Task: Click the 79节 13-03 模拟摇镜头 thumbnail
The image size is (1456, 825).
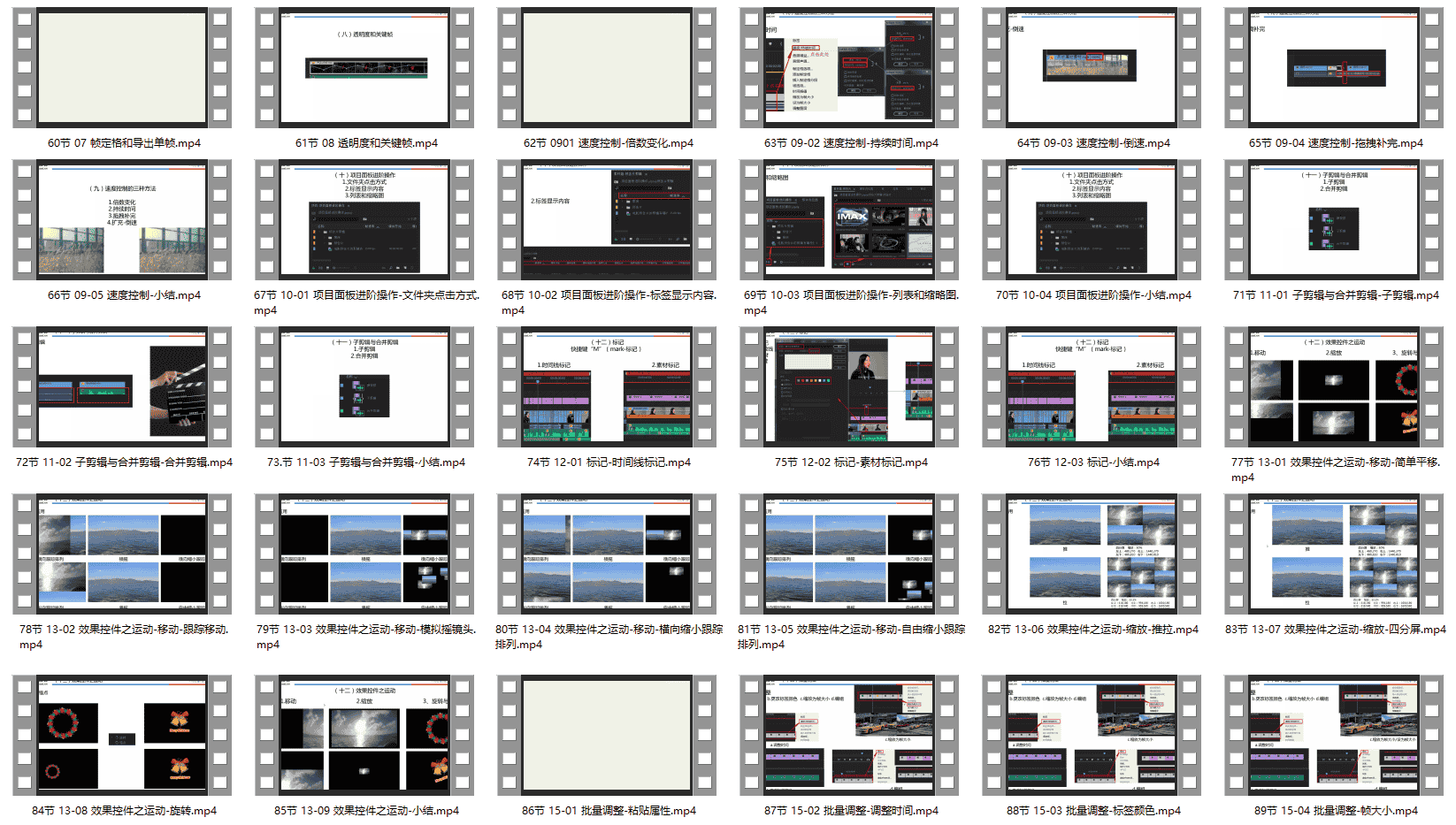Action: click(x=364, y=554)
